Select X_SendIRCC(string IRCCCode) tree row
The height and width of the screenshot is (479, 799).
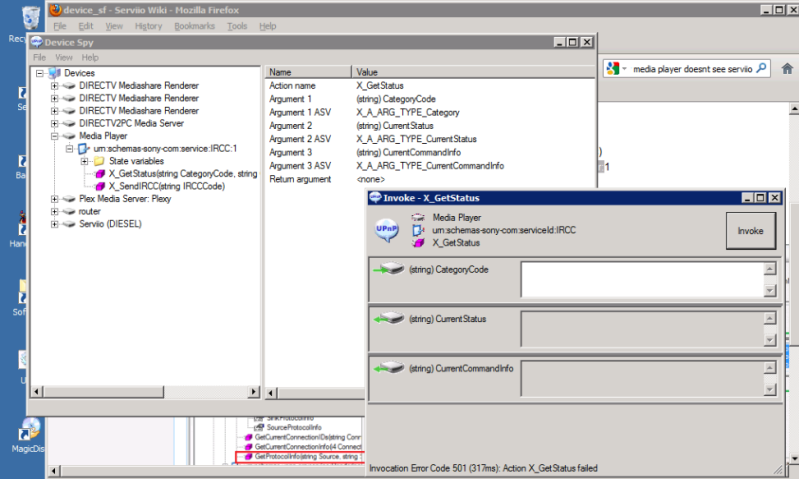[x=167, y=187]
